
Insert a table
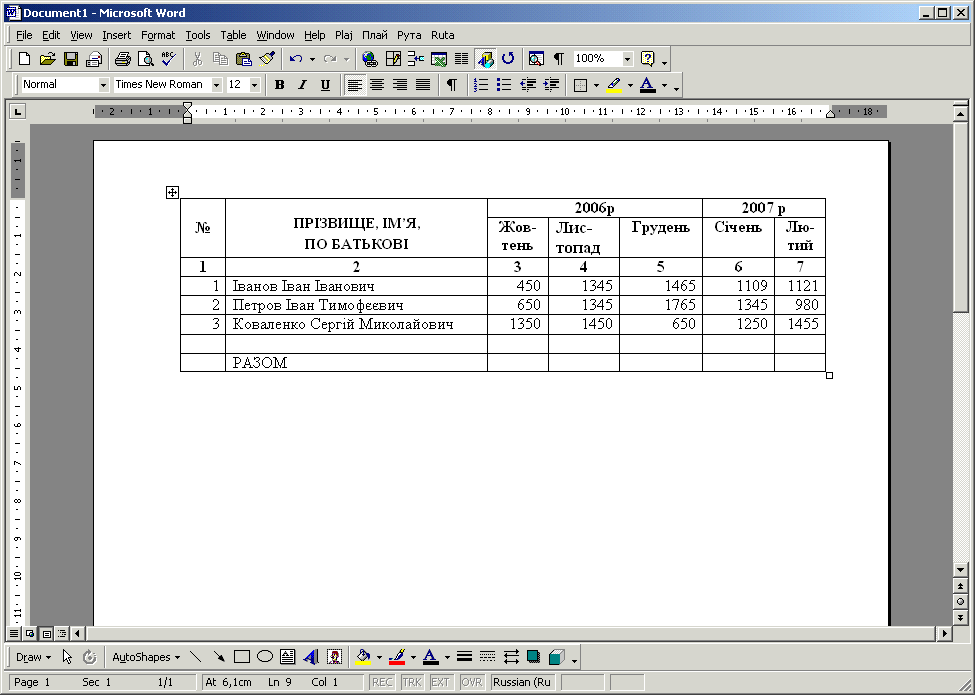[x=416, y=59]
